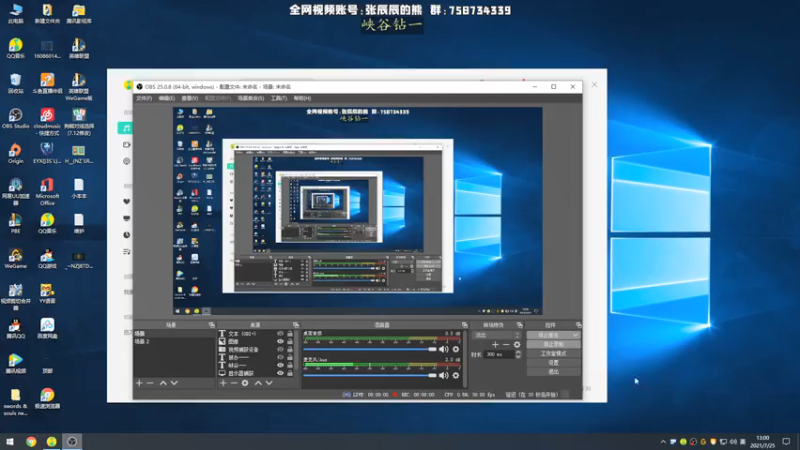Toggle the lock on the 图像 source
The height and width of the screenshot is (450, 800).
coord(290,341)
